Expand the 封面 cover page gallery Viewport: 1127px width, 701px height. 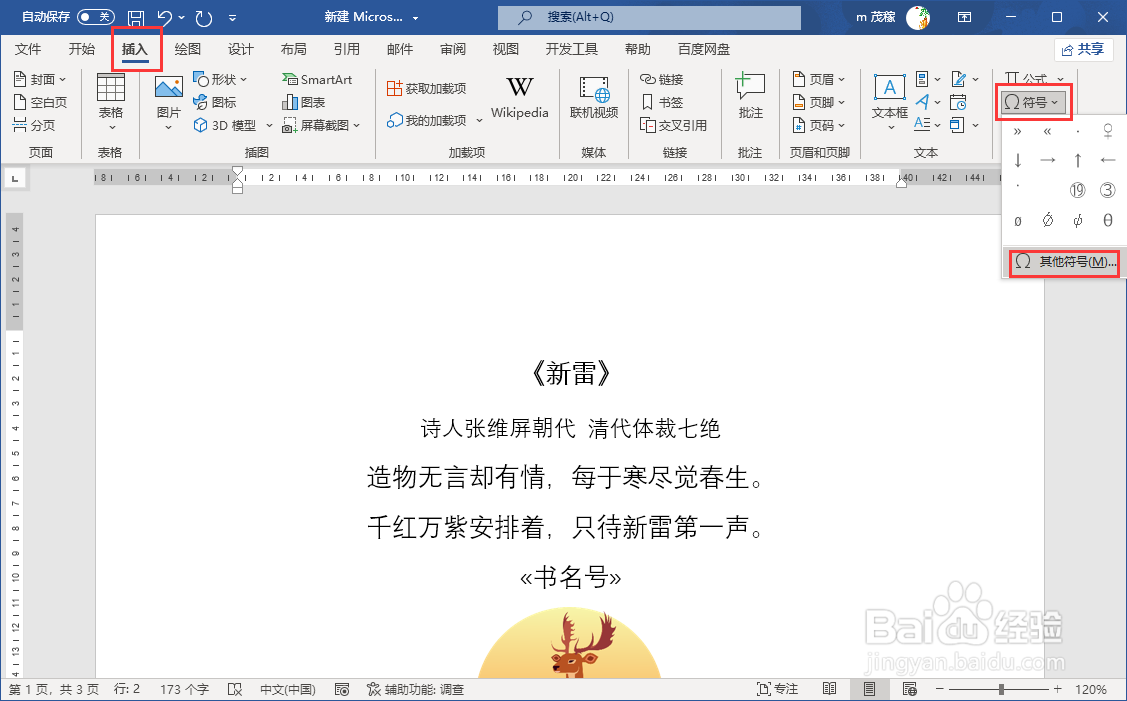tap(63, 79)
